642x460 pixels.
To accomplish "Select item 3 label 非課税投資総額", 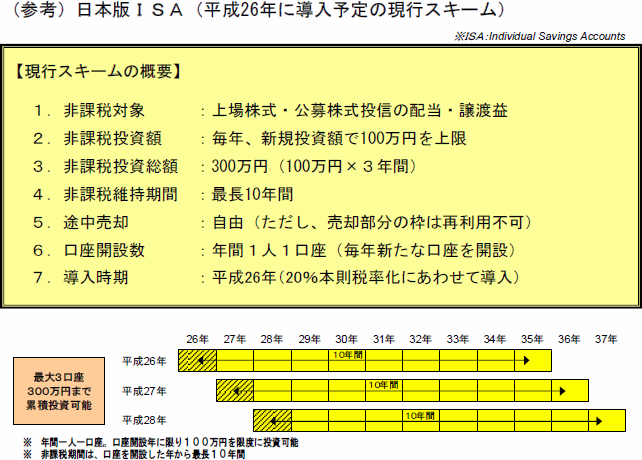I will coord(120,166).
